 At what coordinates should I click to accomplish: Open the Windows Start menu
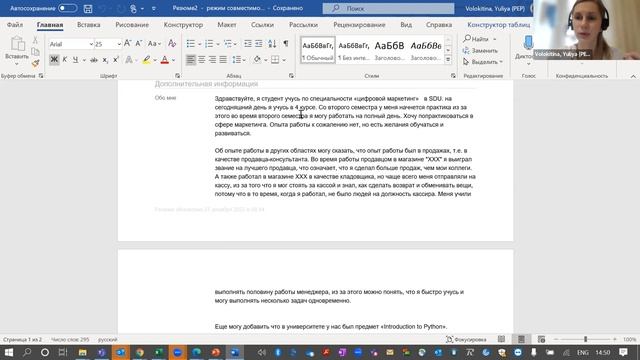[9, 352]
